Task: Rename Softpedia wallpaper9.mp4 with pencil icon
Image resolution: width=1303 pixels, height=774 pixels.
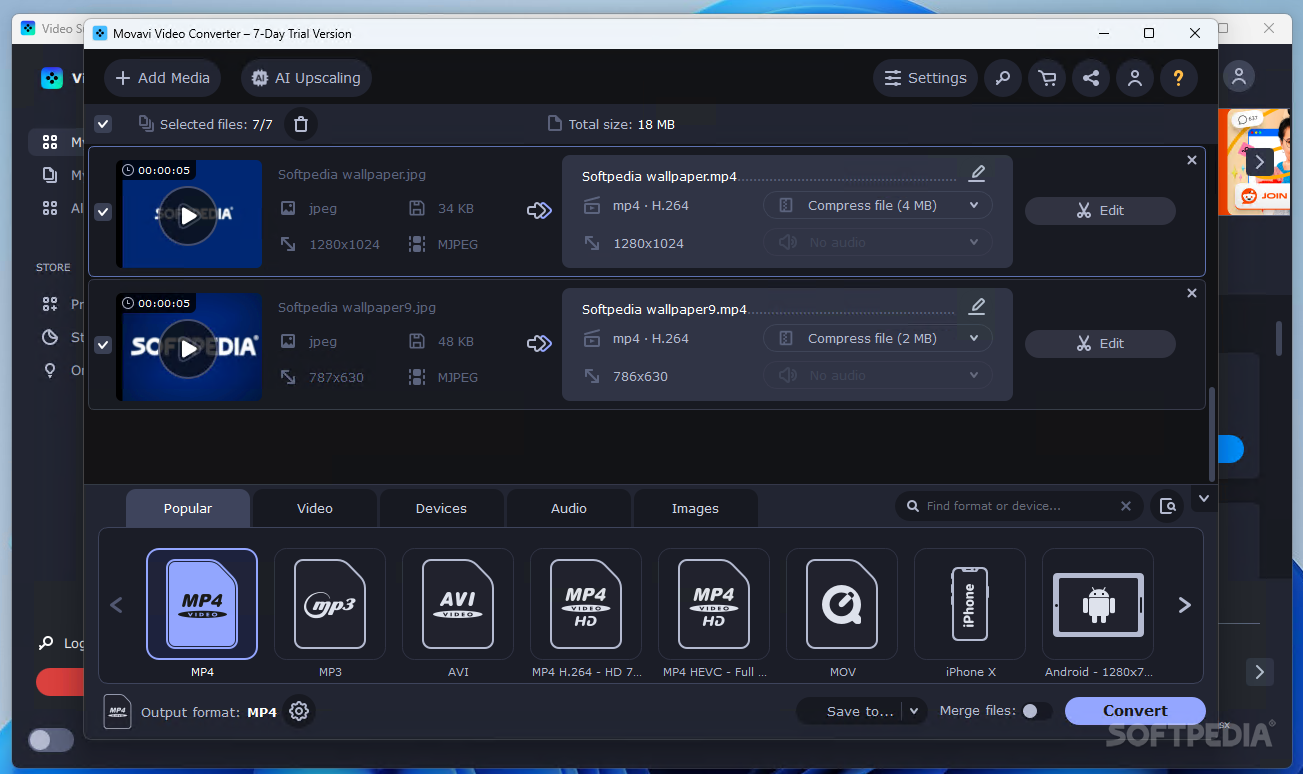Action: (977, 307)
